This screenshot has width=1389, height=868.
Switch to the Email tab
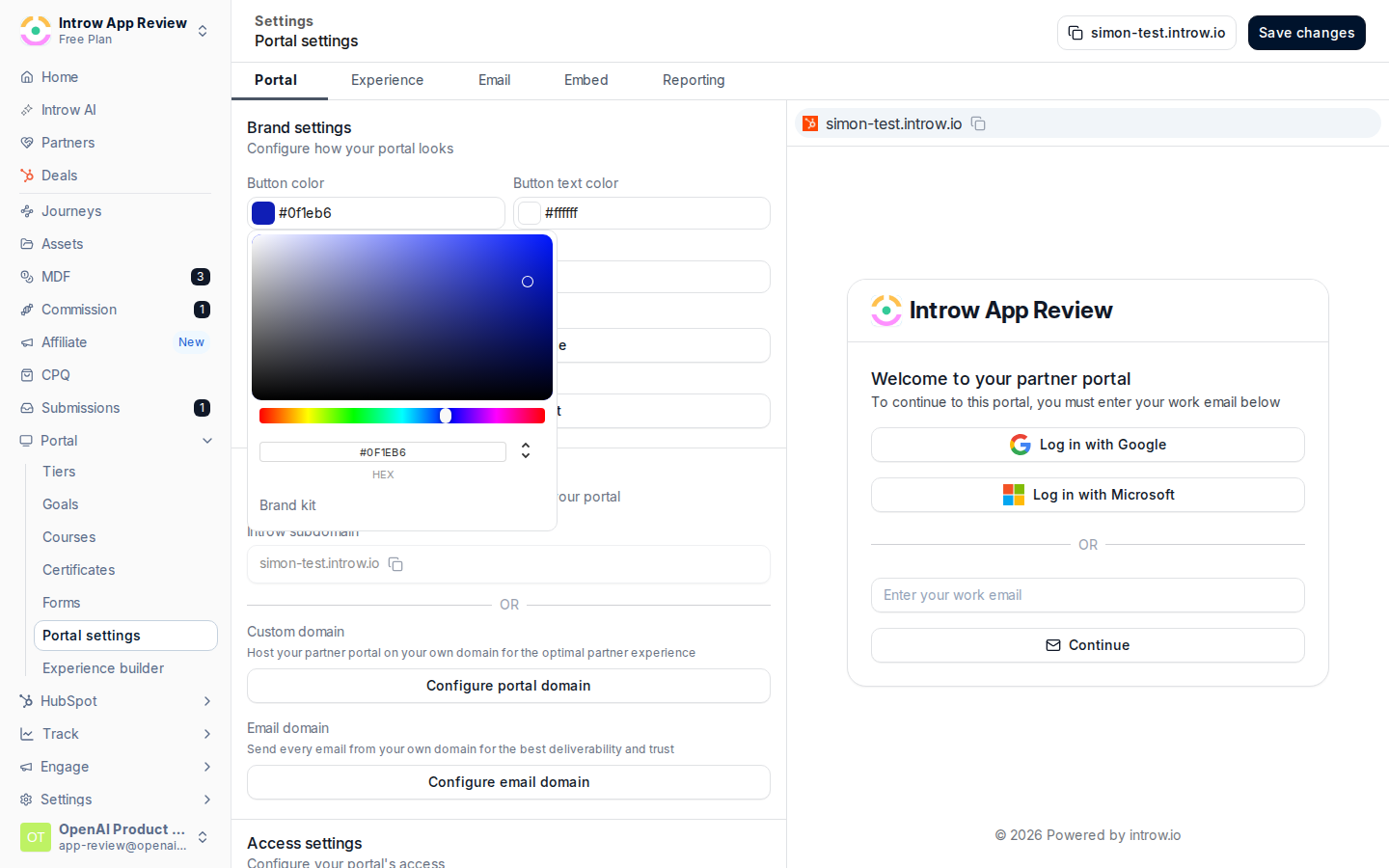tap(494, 80)
